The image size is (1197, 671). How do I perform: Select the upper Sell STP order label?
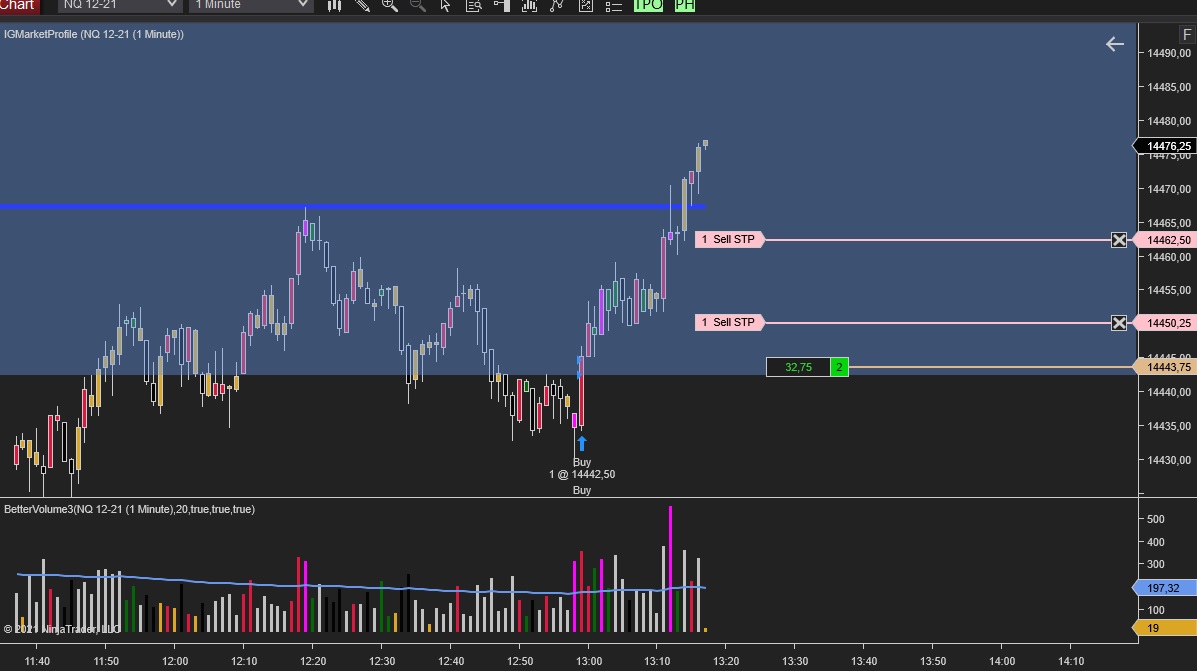coord(729,240)
